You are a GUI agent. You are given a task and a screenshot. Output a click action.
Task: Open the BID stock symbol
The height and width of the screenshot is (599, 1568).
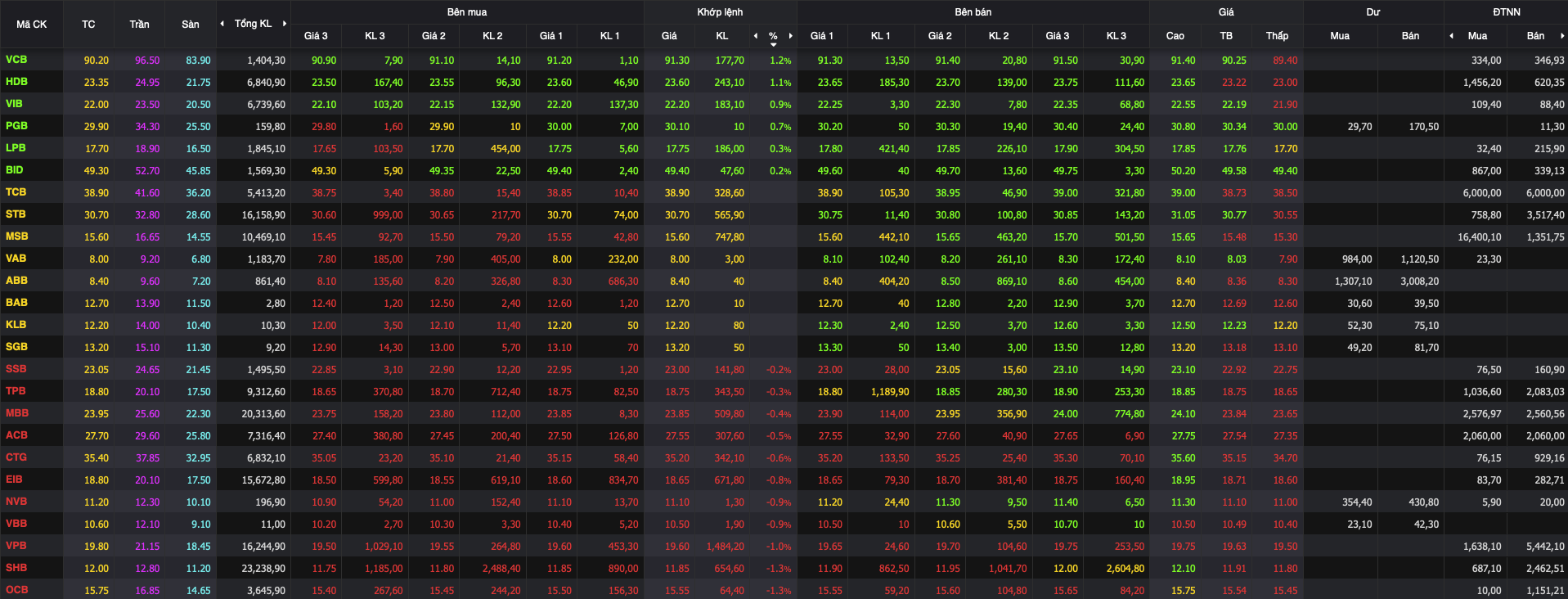click(14, 170)
